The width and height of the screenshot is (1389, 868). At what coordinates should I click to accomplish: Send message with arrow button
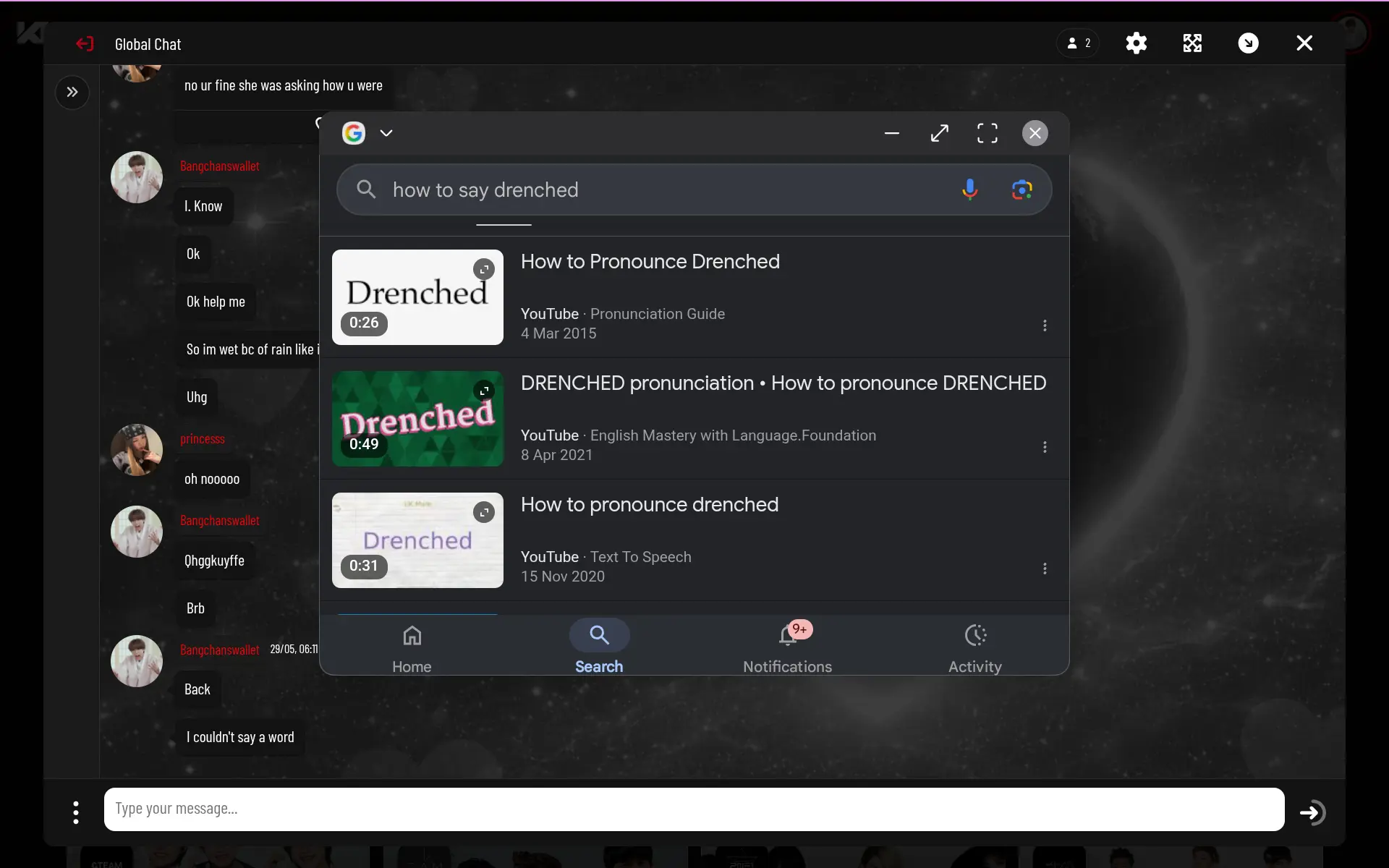pos(1312,812)
